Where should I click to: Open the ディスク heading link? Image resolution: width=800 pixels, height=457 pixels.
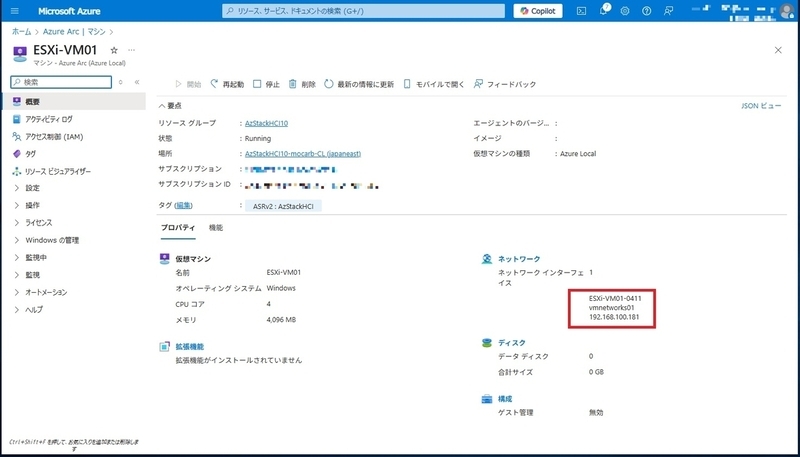pos(512,343)
